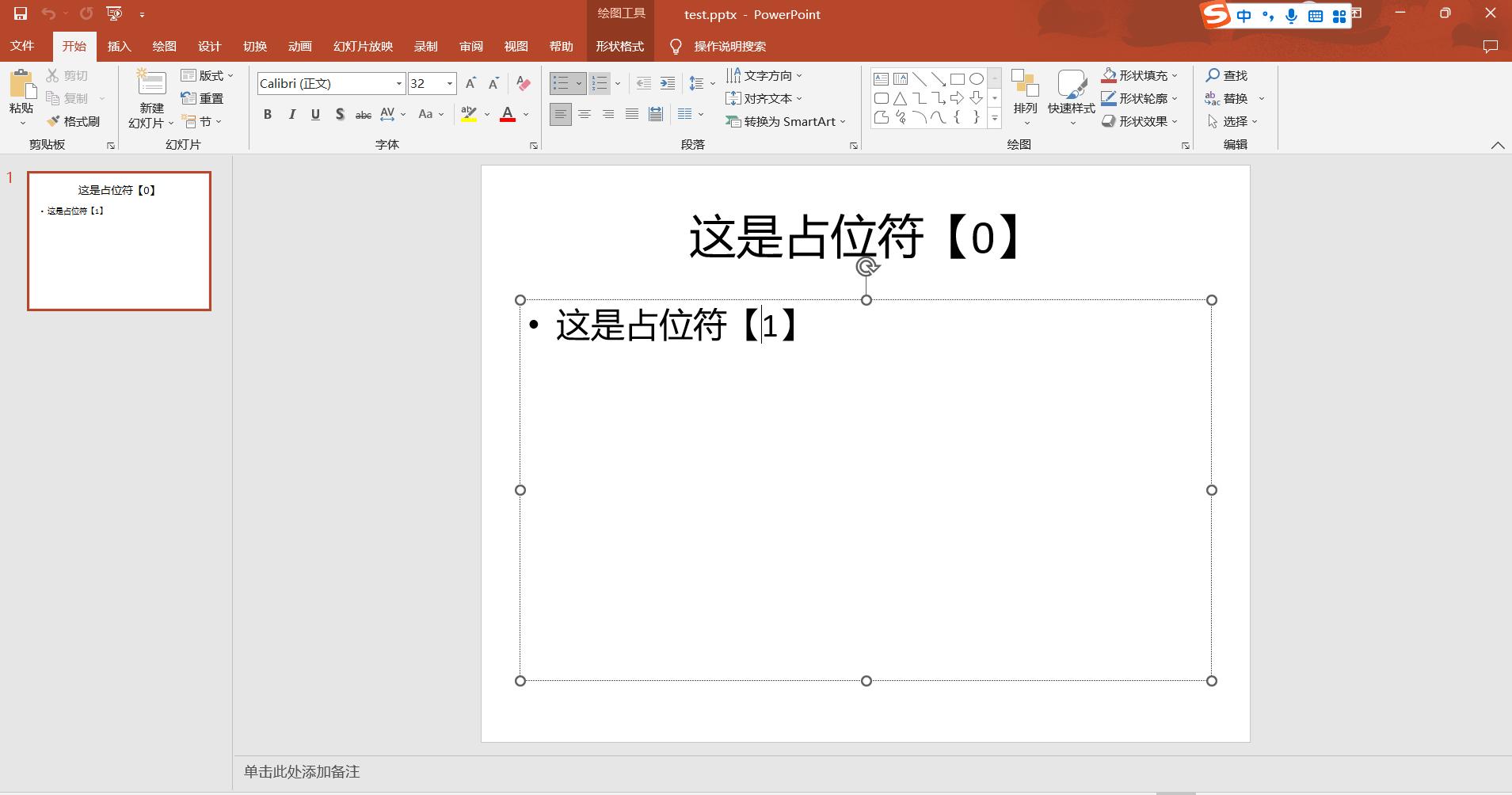The image size is (1512, 795).
Task: Click the 快速样式 (Quick Styles) button
Action: point(1071,97)
